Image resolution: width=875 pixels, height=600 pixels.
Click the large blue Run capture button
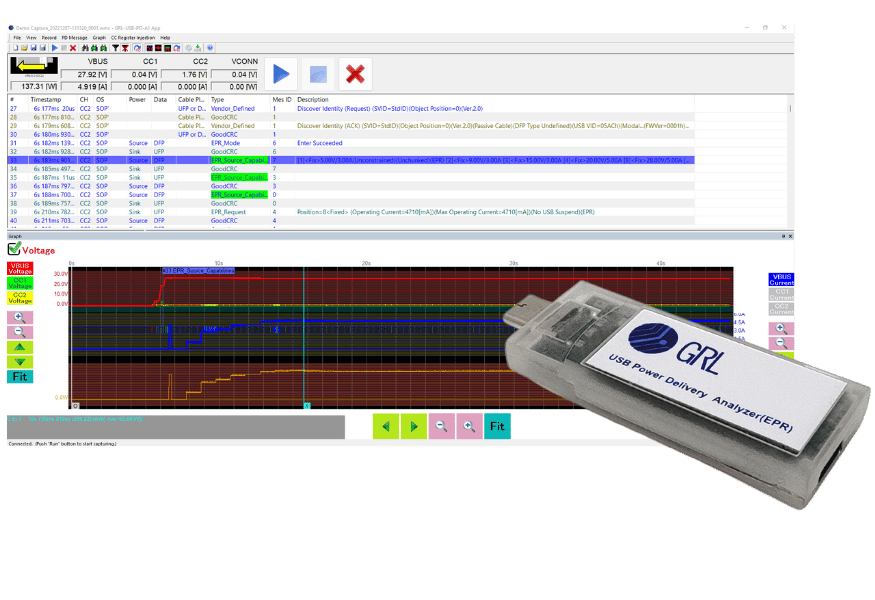point(281,74)
